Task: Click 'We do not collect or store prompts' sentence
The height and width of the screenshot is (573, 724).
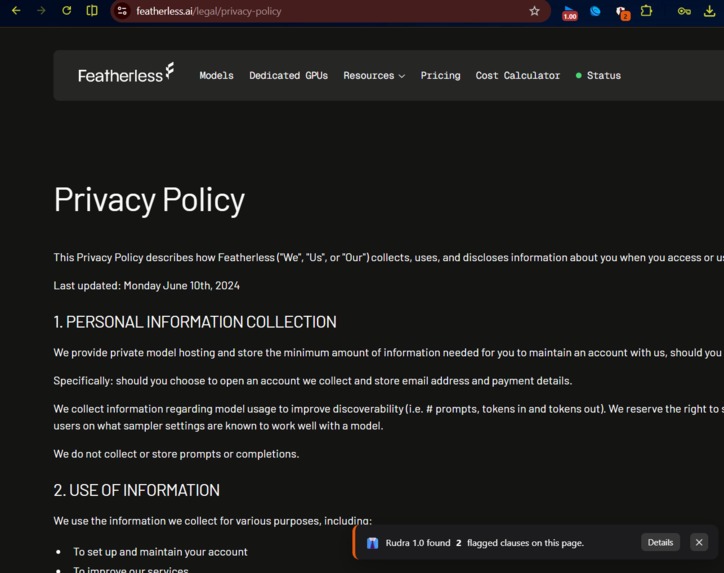Action: coord(176,454)
